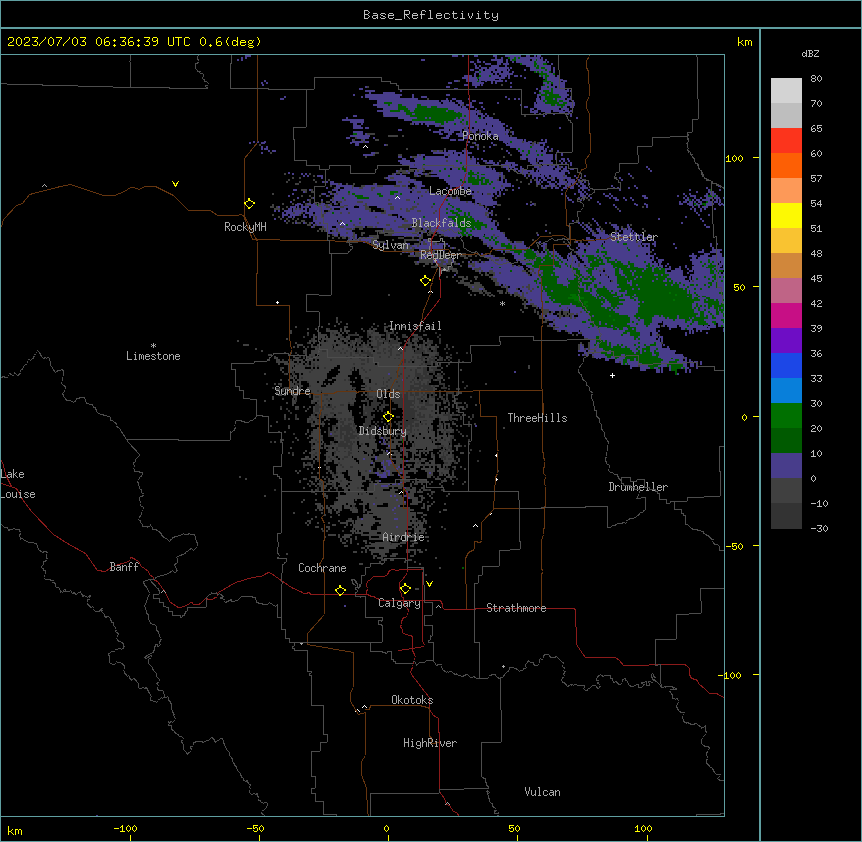The image size is (862, 842).
Task: Click the Airdrie city label
Action: [x=403, y=537]
